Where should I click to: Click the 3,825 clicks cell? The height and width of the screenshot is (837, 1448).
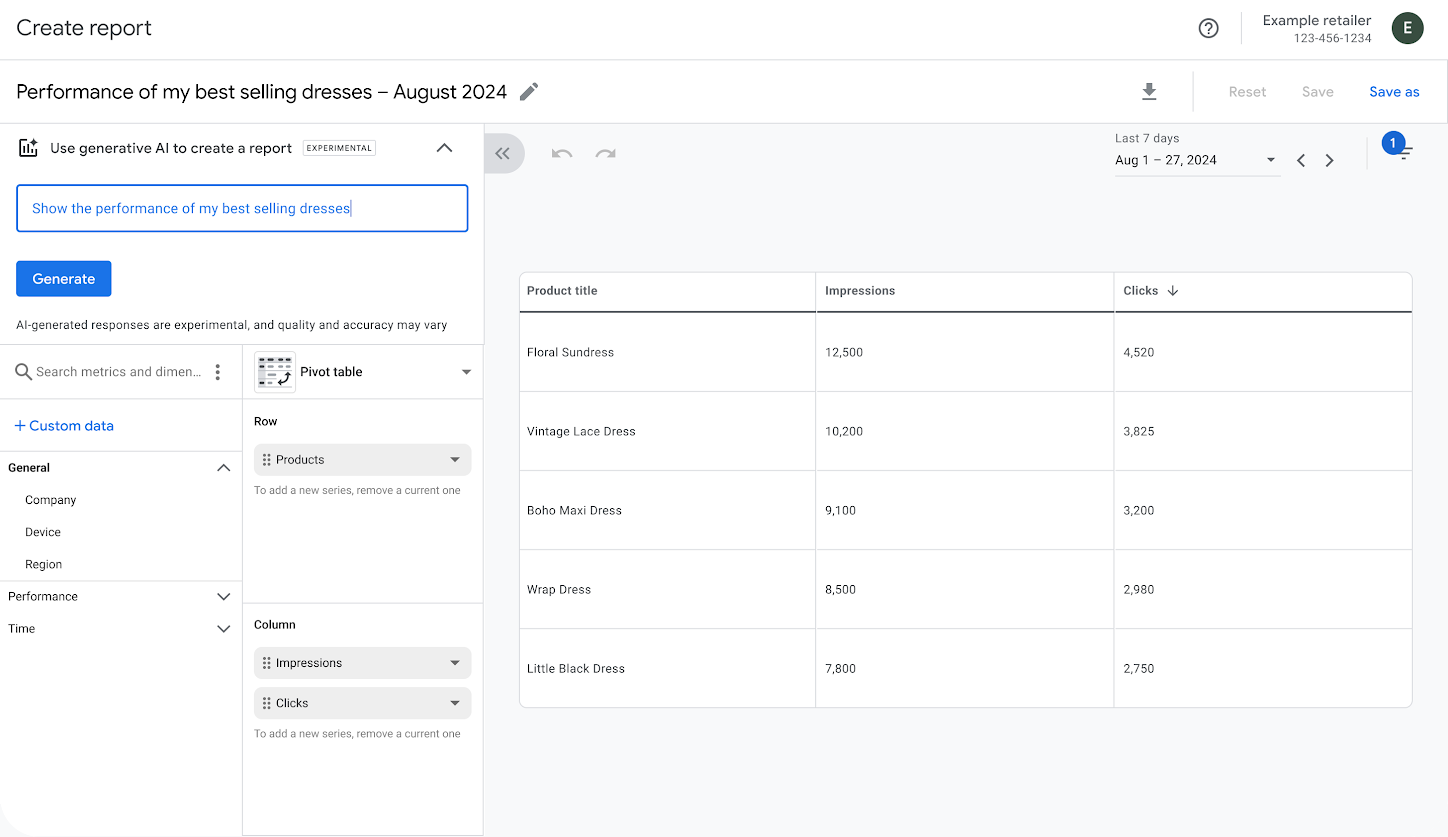[x=1139, y=431]
